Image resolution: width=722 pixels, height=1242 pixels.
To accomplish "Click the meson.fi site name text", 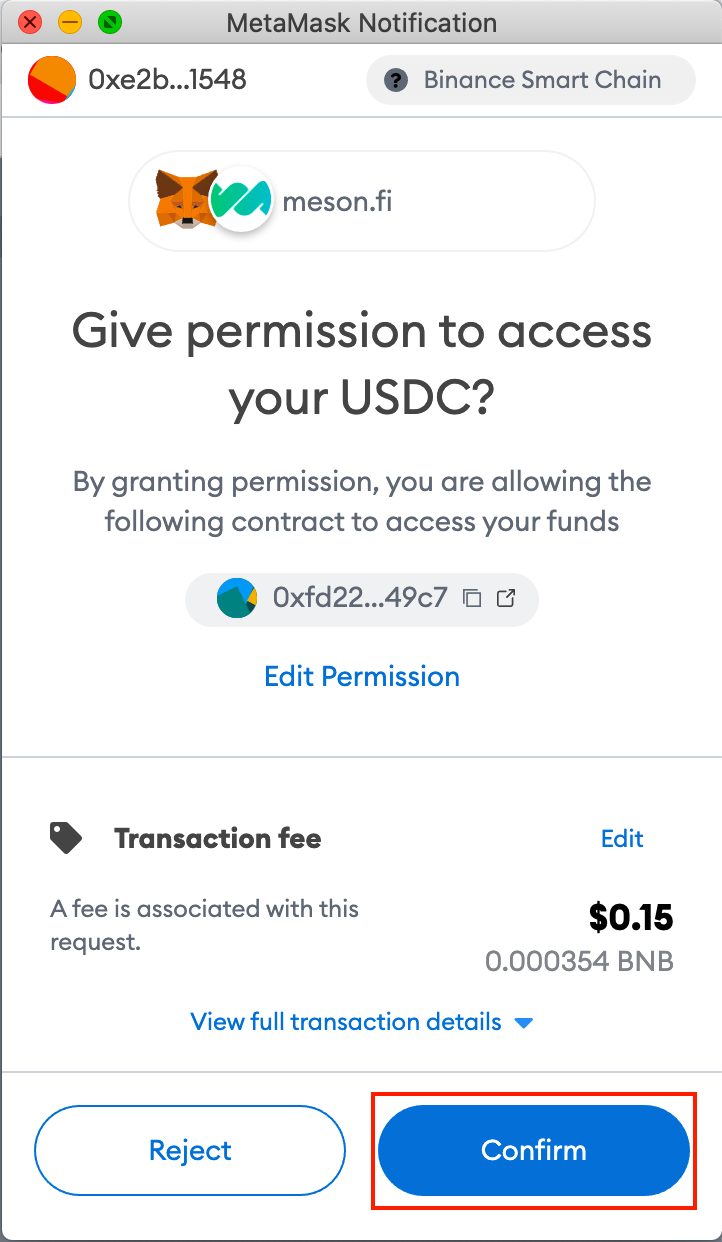I will pos(337,202).
